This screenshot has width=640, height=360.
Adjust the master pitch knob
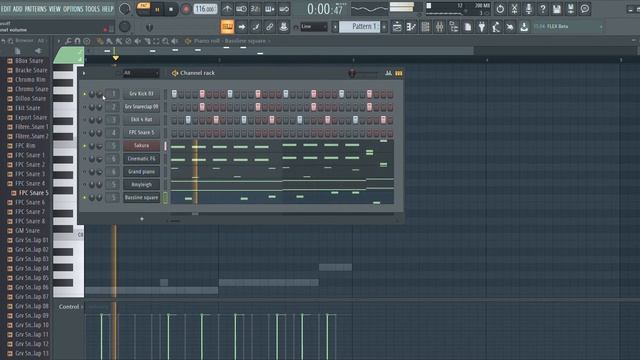pyautogui.click(x=124, y=27)
